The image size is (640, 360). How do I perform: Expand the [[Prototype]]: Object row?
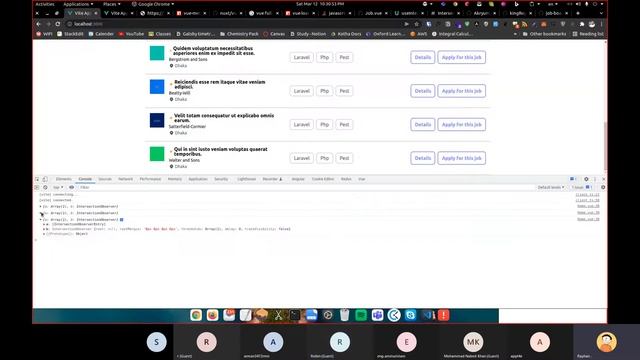pos(44,234)
